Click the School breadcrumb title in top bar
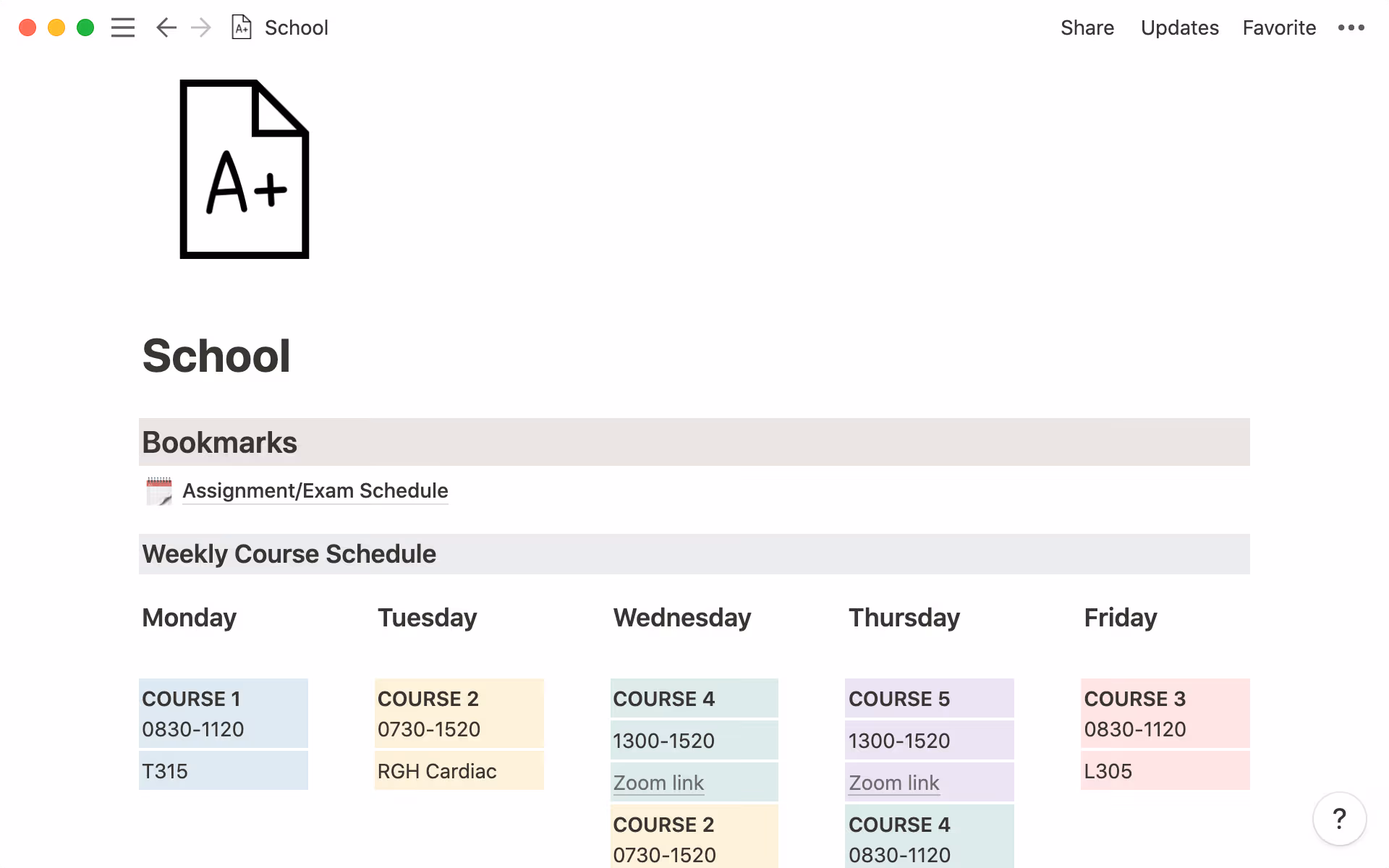 point(297,27)
